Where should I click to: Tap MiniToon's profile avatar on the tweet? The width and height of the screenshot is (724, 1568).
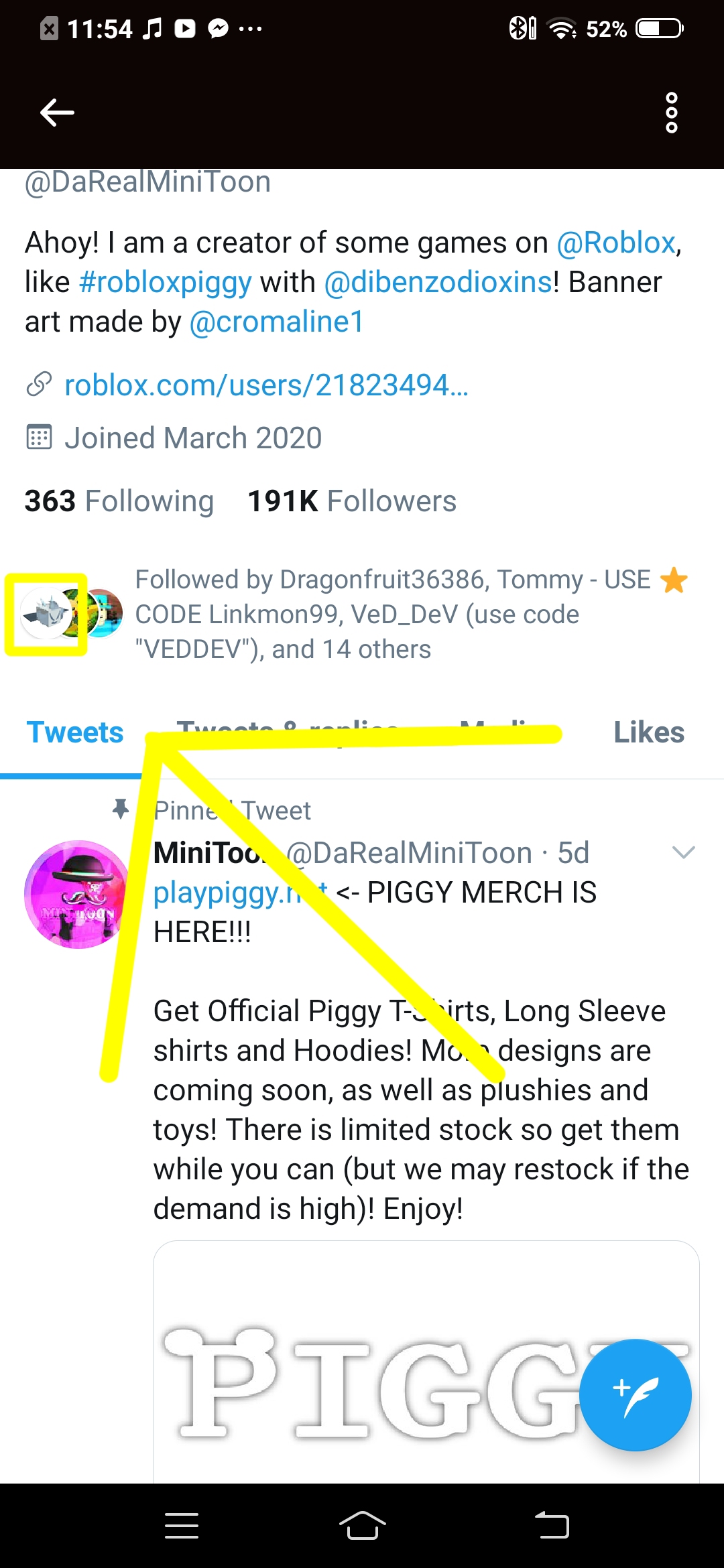(x=76, y=895)
